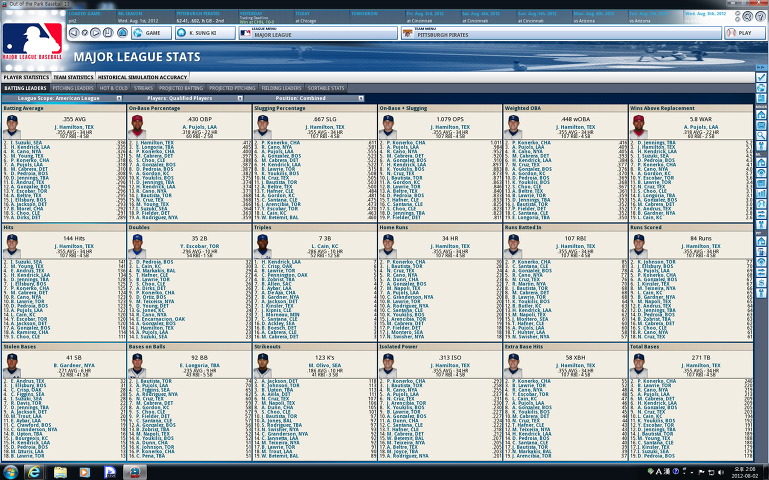
Task: Open the K. Sung Ki manager menu
Action: pyautogui.click(x=205, y=33)
